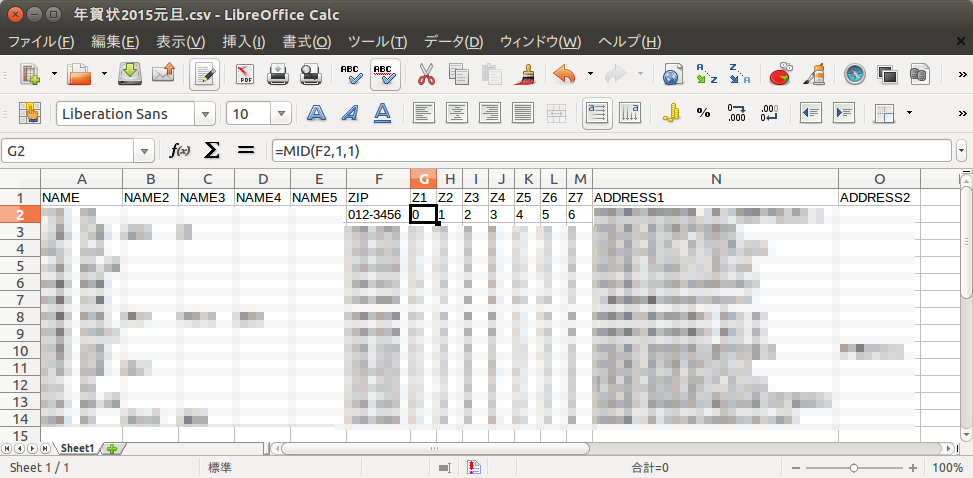The width and height of the screenshot is (973, 478).
Task: Center text horizontally
Action: tap(457, 113)
